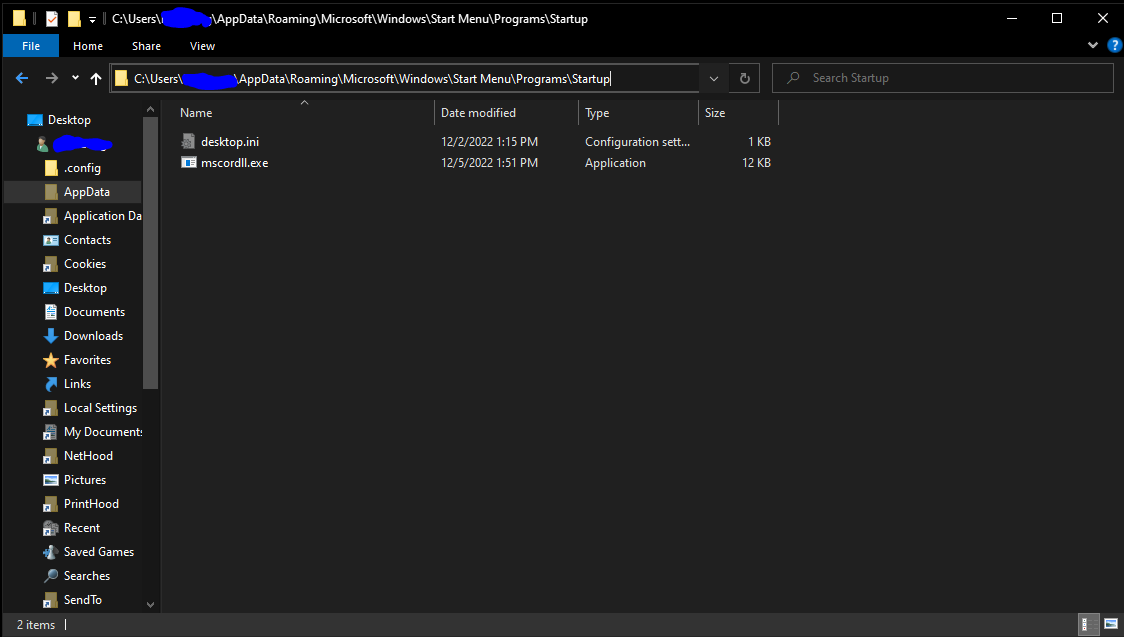Viewport: 1124px width, 638px height.
Task: Go up one folder level
Action: coord(96,78)
